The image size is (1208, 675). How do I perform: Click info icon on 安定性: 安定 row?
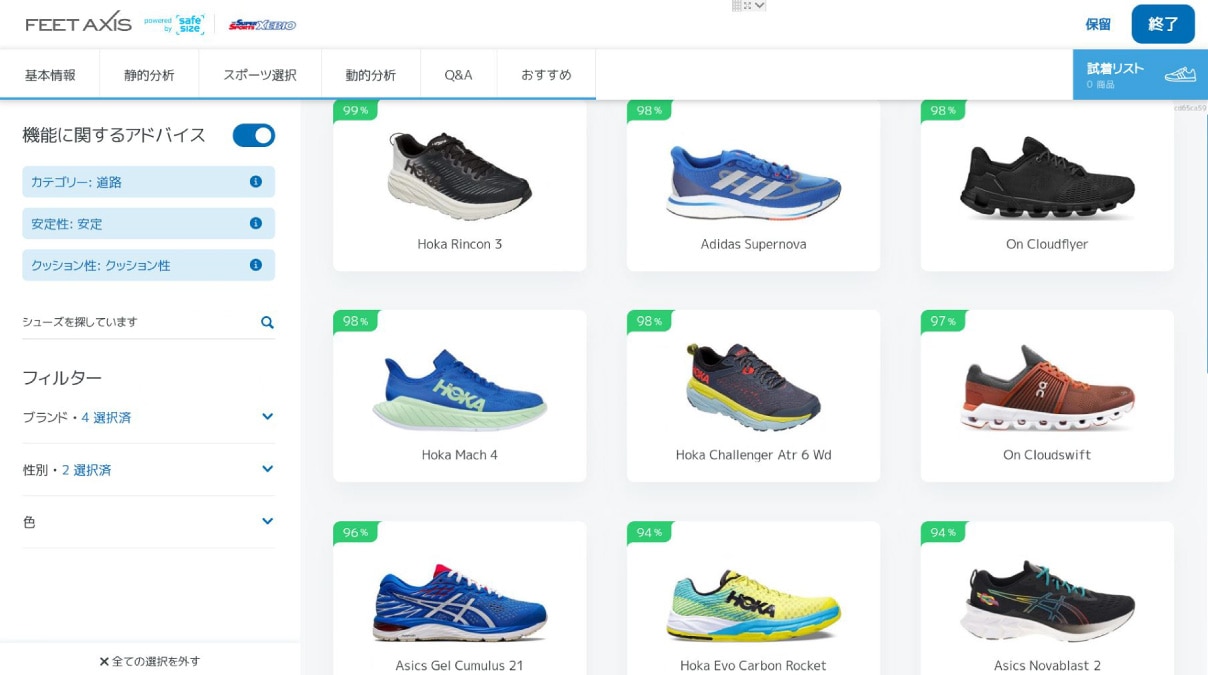pos(256,223)
